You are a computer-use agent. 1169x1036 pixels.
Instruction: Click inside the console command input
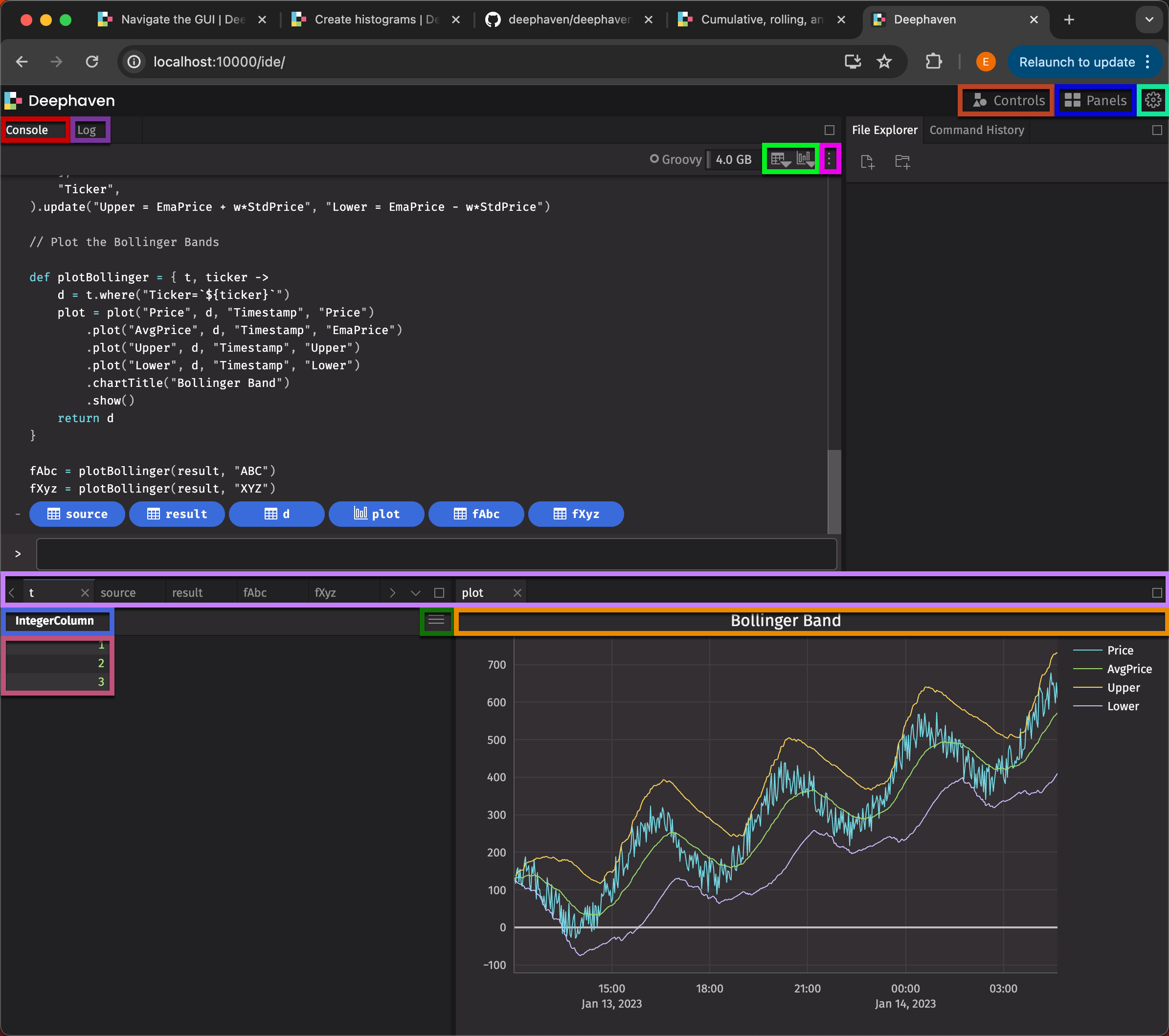tap(435, 554)
